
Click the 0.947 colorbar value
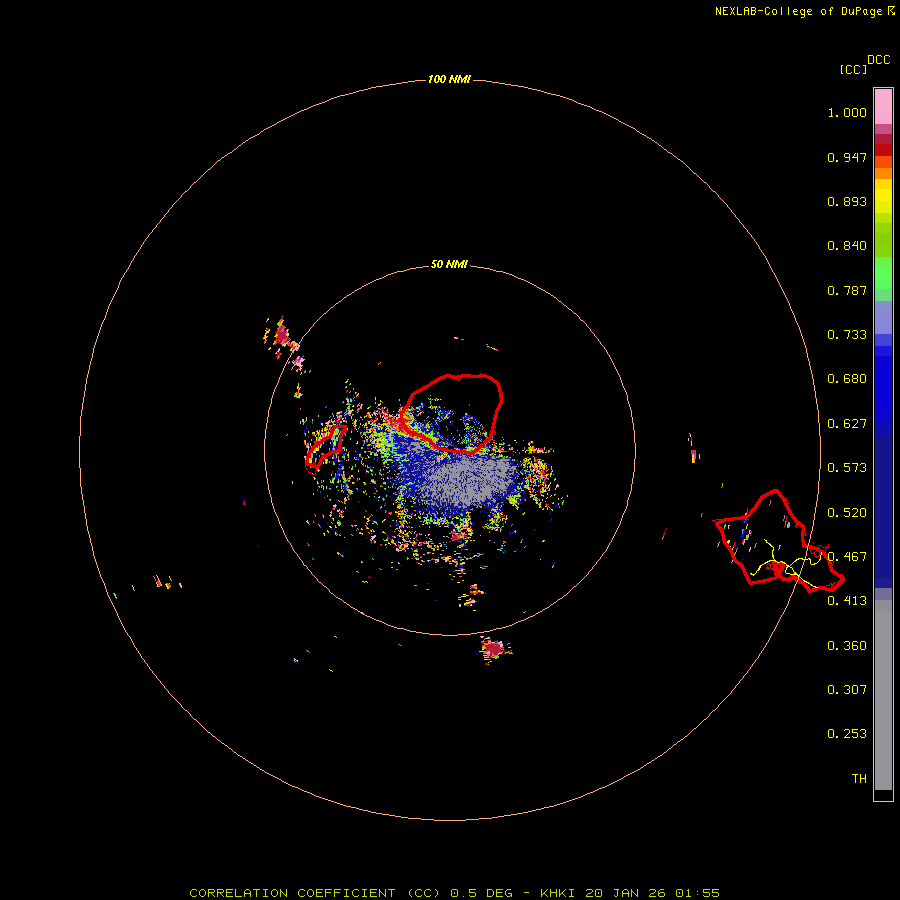847,157
